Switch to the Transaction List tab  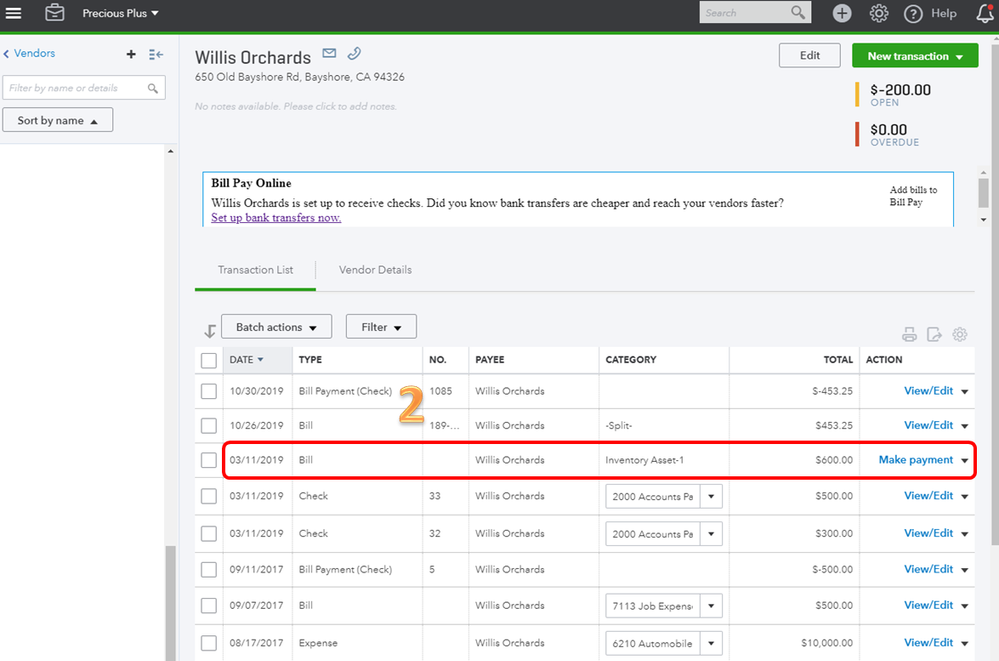point(255,270)
